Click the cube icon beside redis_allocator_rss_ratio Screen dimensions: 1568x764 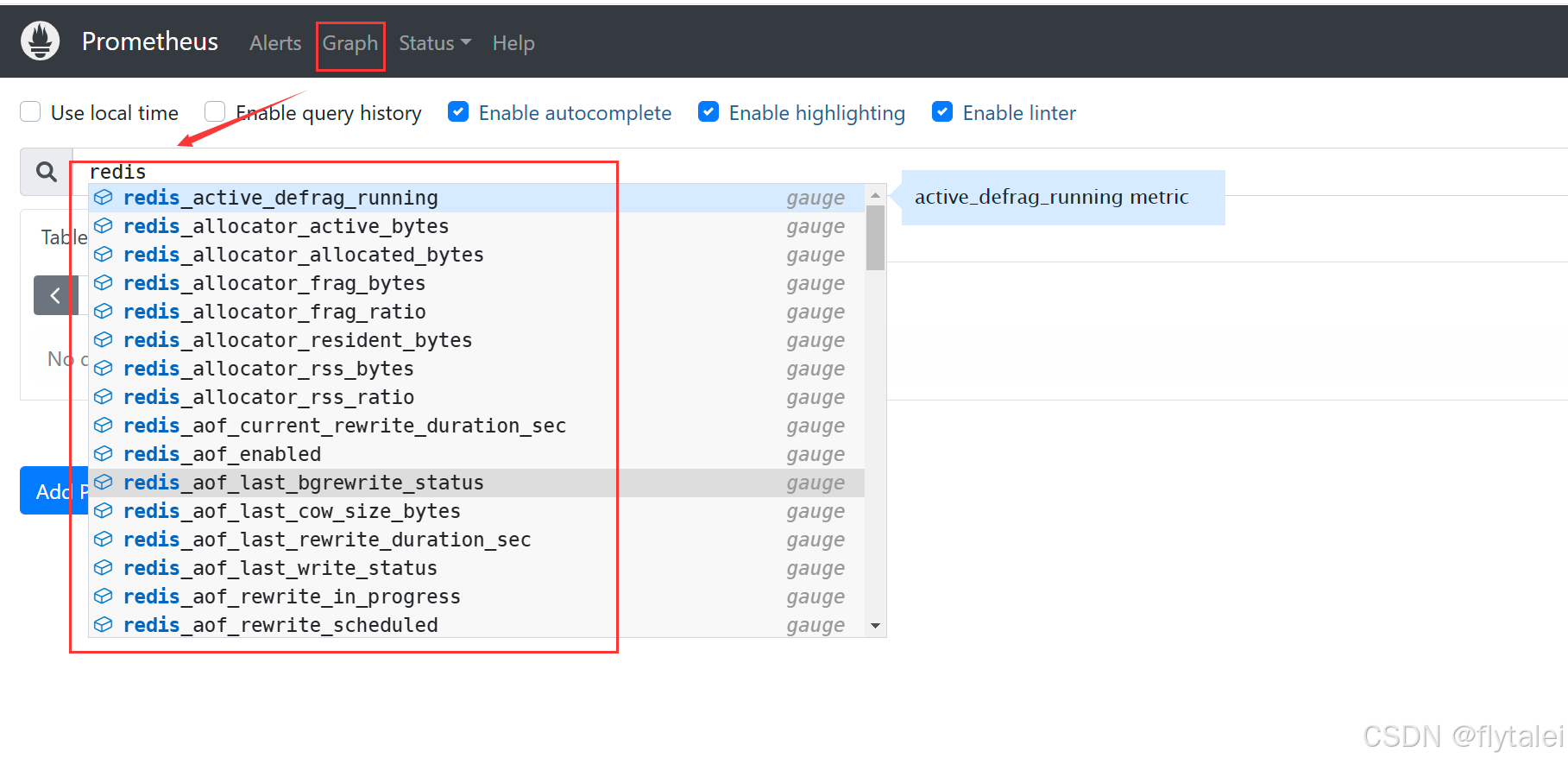[x=104, y=397]
